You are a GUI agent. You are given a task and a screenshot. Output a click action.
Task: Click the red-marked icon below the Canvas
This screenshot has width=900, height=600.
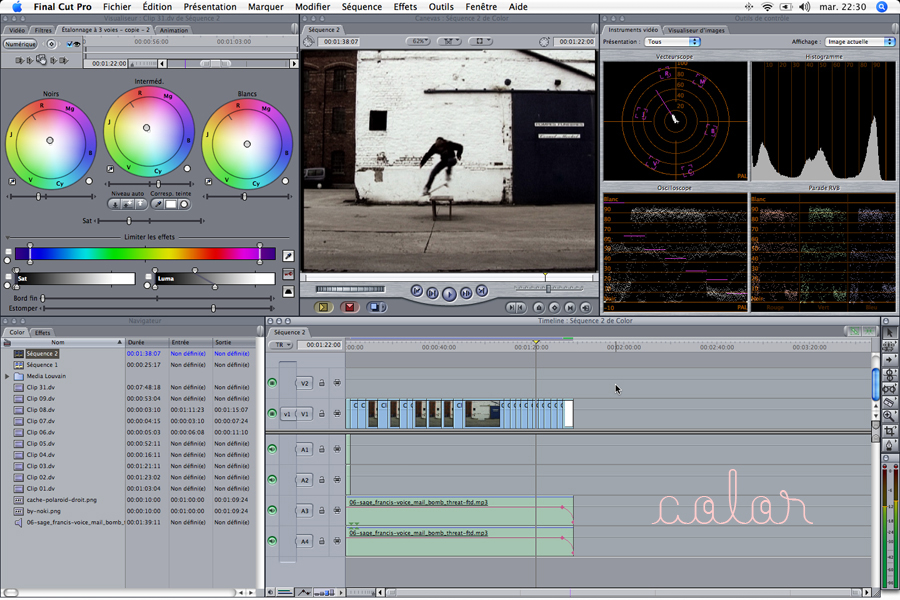tap(349, 307)
